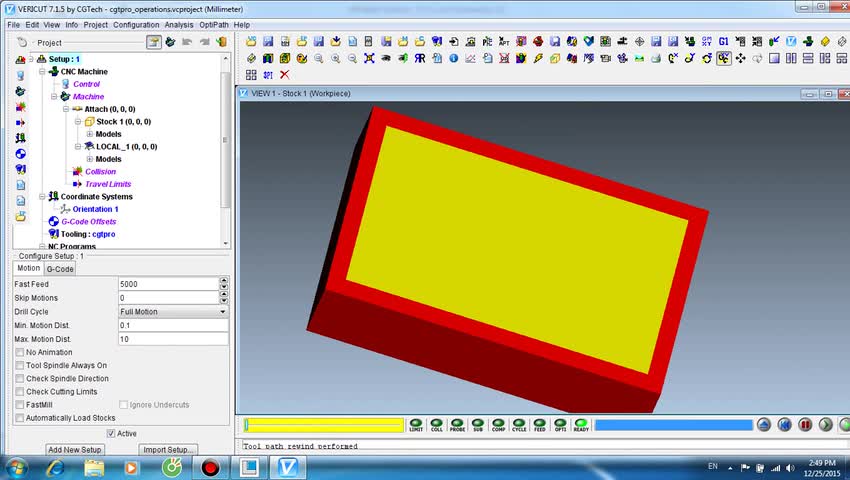Image resolution: width=850 pixels, height=480 pixels.
Task: Collapse the Attach (0, 0, 0) node
Action: click(x=66, y=109)
